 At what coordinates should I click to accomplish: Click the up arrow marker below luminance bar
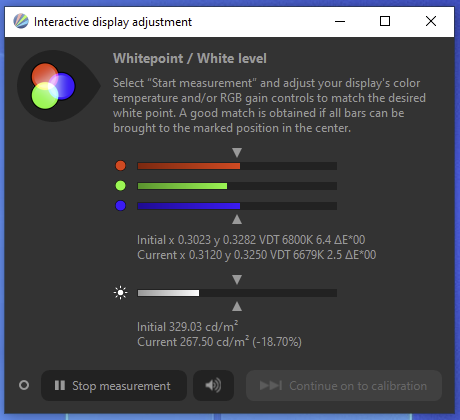tap(237, 306)
